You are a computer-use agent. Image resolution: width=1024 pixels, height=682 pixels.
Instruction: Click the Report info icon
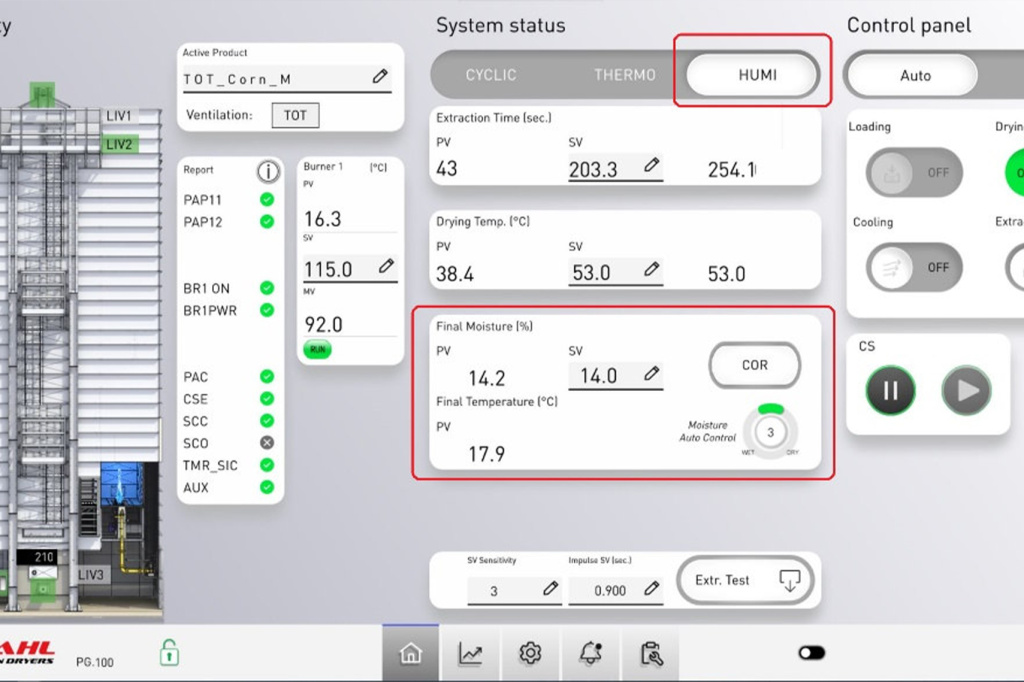pos(268,171)
